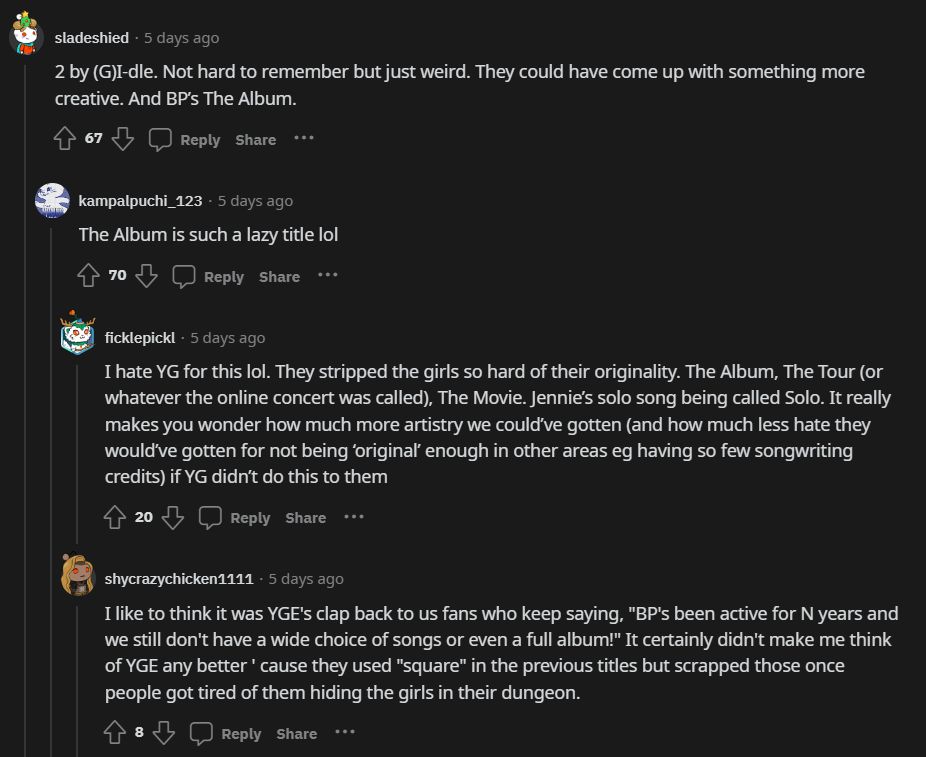Reply to sladeshied's comment
This screenshot has height=757, width=926.
pyautogui.click(x=185, y=140)
